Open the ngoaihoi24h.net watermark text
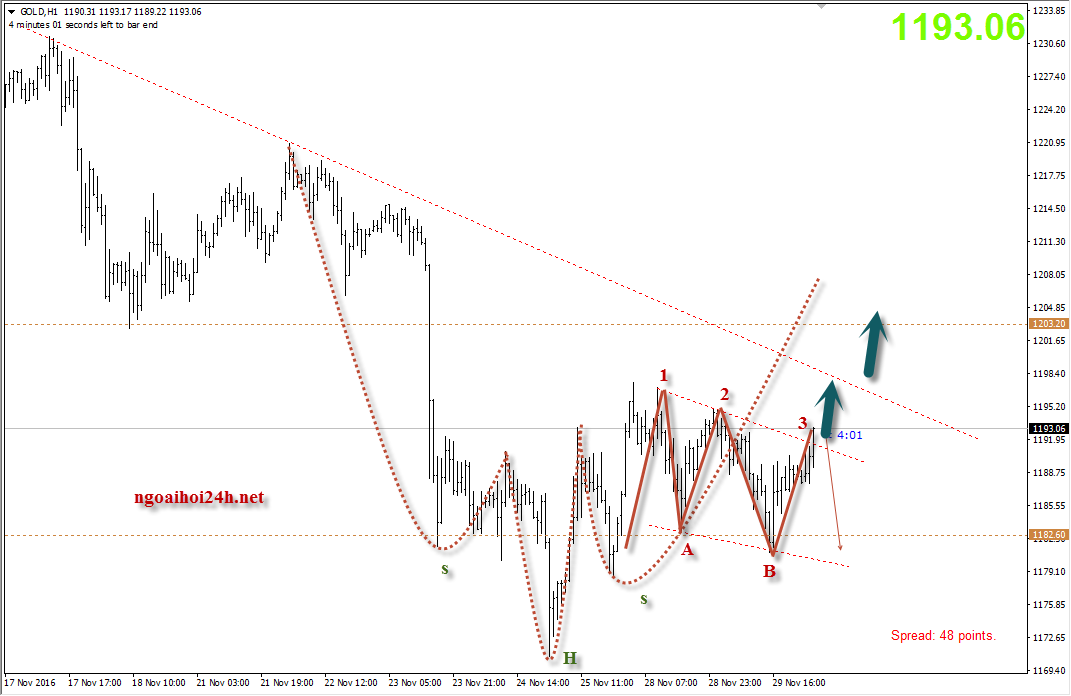This screenshot has height=696, width=1071. (x=198, y=497)
